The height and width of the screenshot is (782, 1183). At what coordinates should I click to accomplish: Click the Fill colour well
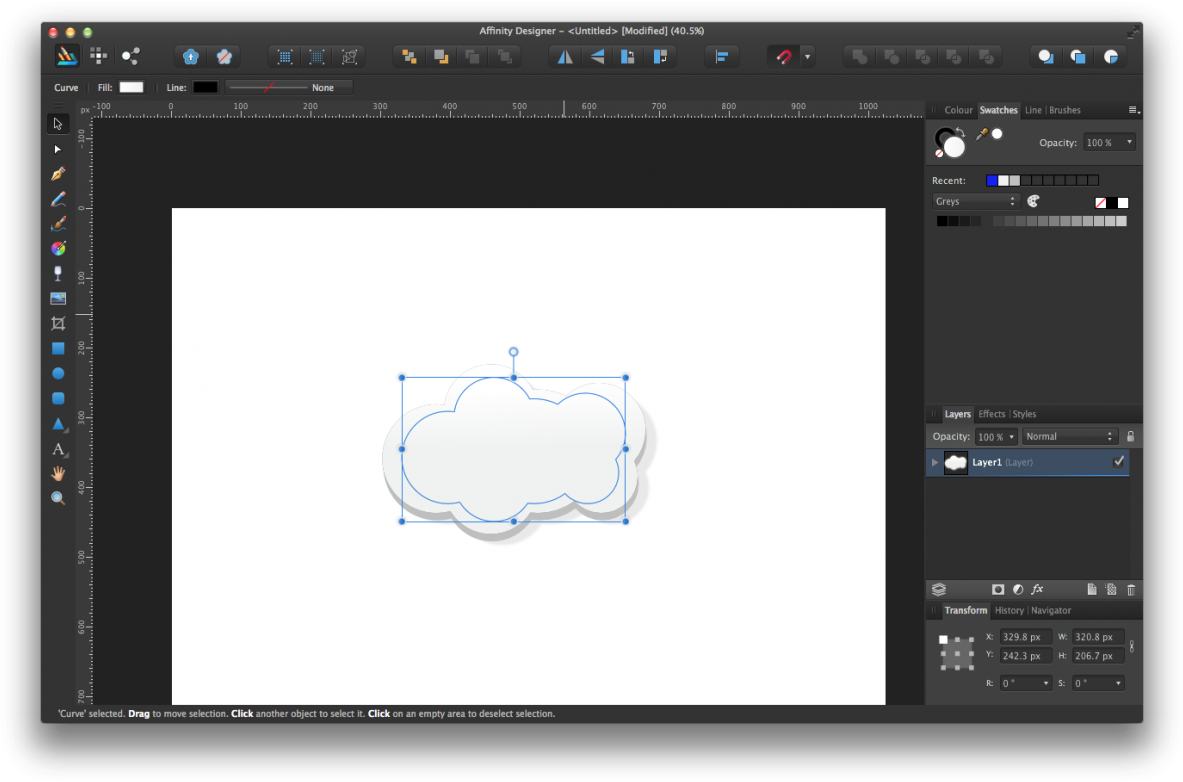coord(130,87)
